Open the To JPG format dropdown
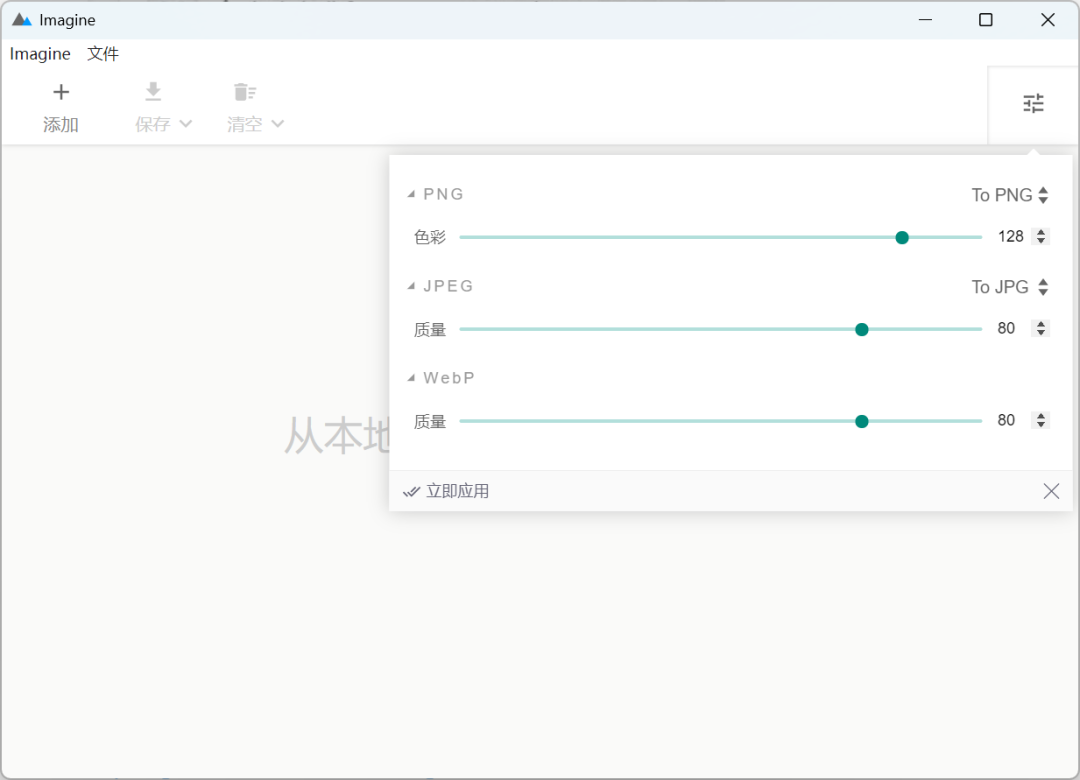 1010,287
